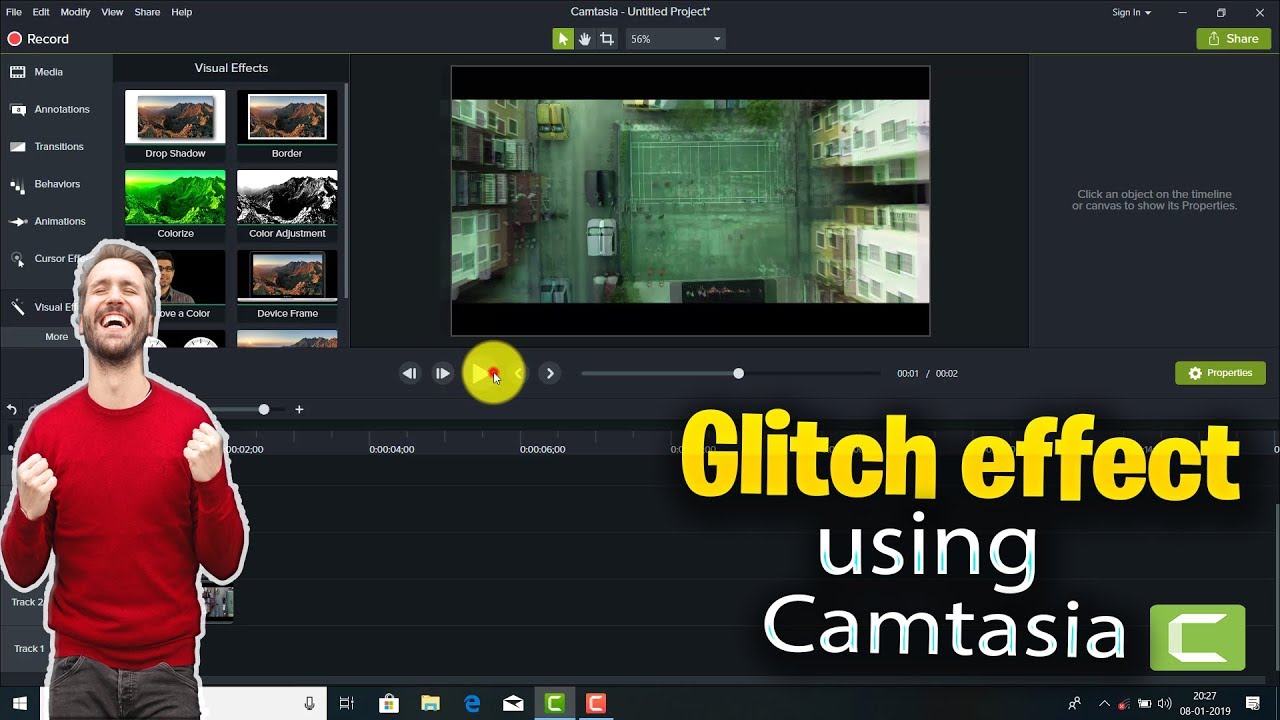Viewport: 1280px width, 720px height.
Task: Expand the Sign In dropdown
Action: pos(1131,12)
